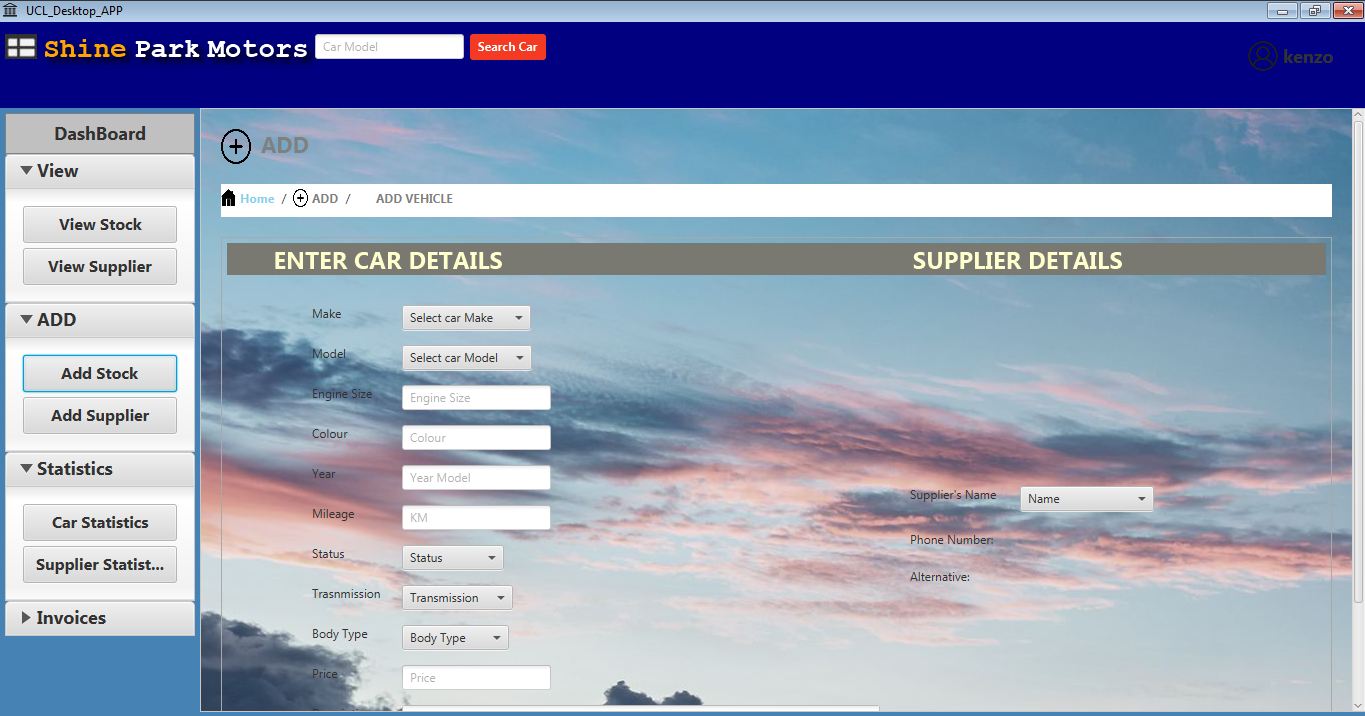
Task: Click the Search Car button
Action: click(x=507, y=46)
